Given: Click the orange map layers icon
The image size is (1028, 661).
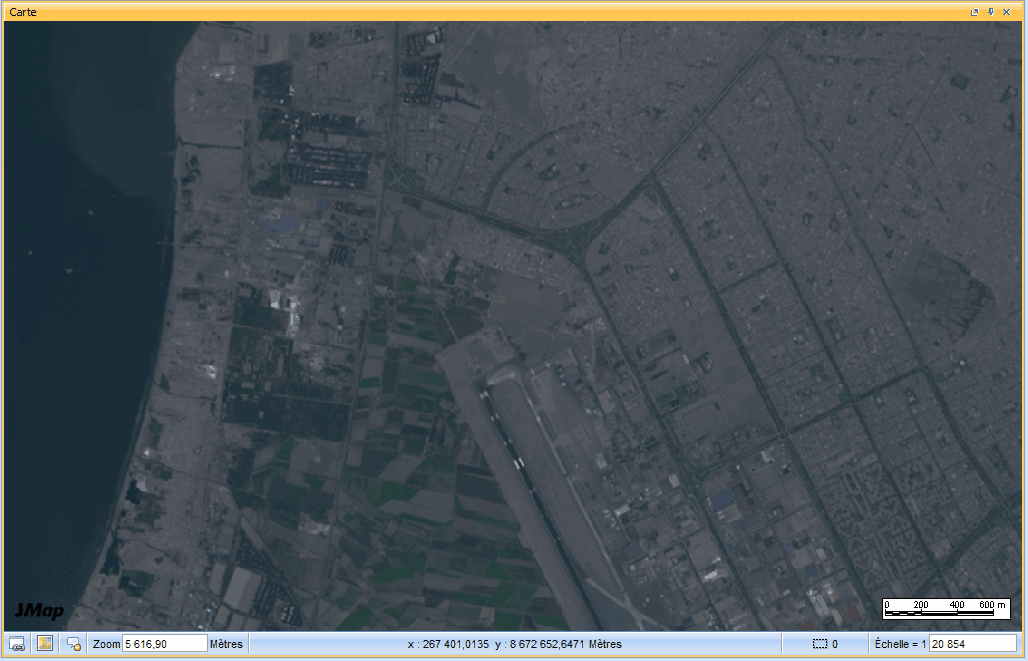Looking at the screenshot, I should 45,644.
